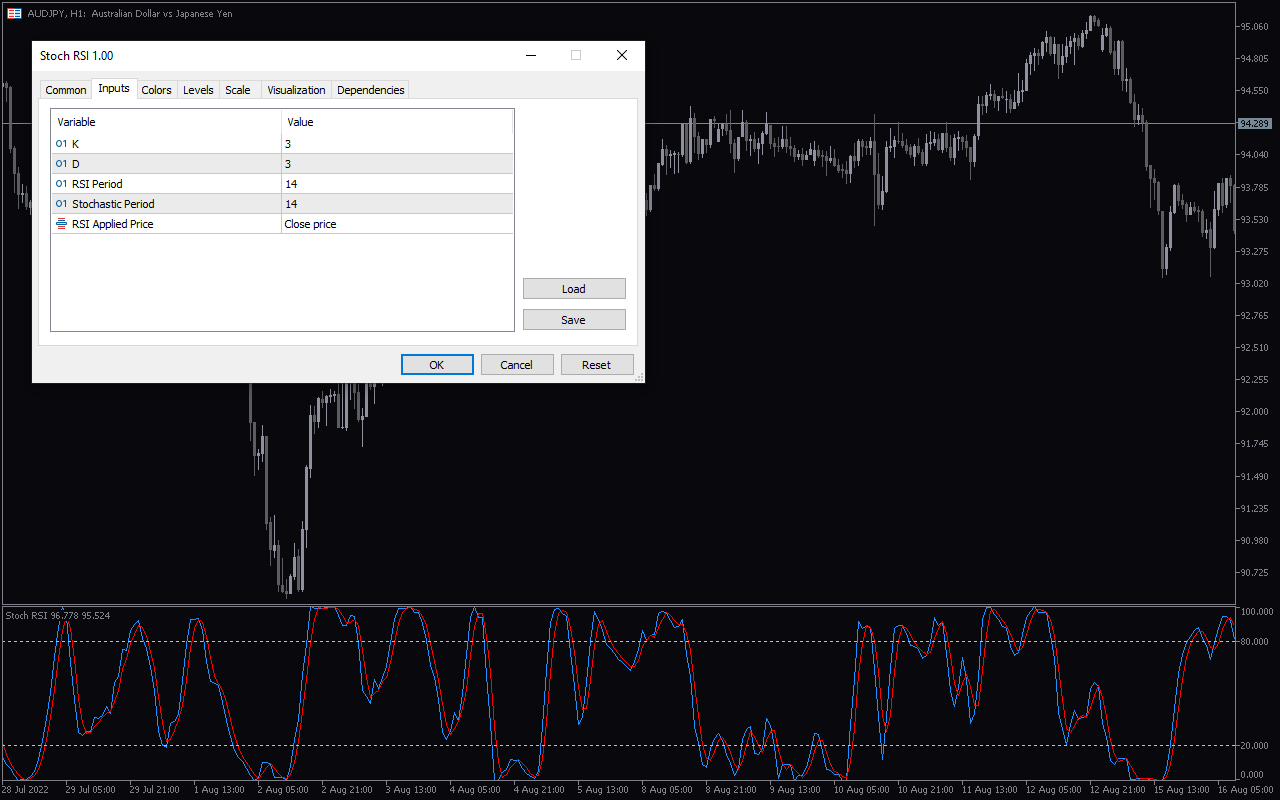Select the RSI Applied Price variable name
Viewport: 1280px width, 800px height.
[x=113, y=224]
